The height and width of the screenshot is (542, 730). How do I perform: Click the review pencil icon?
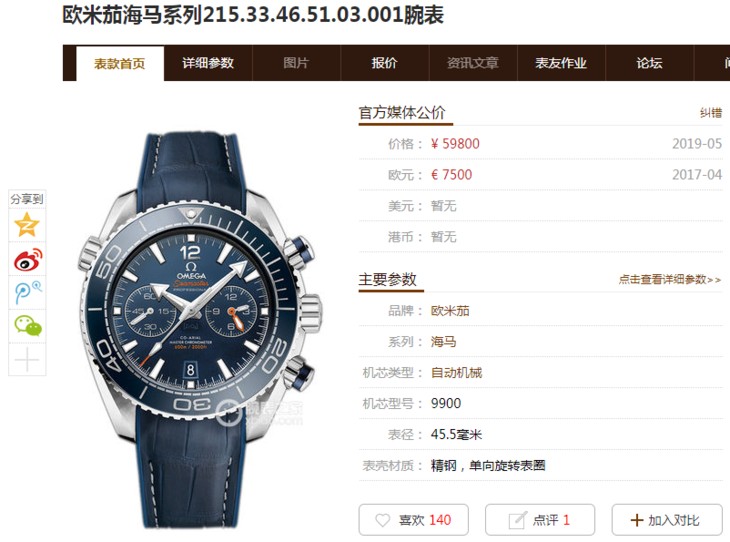point(517,520)
